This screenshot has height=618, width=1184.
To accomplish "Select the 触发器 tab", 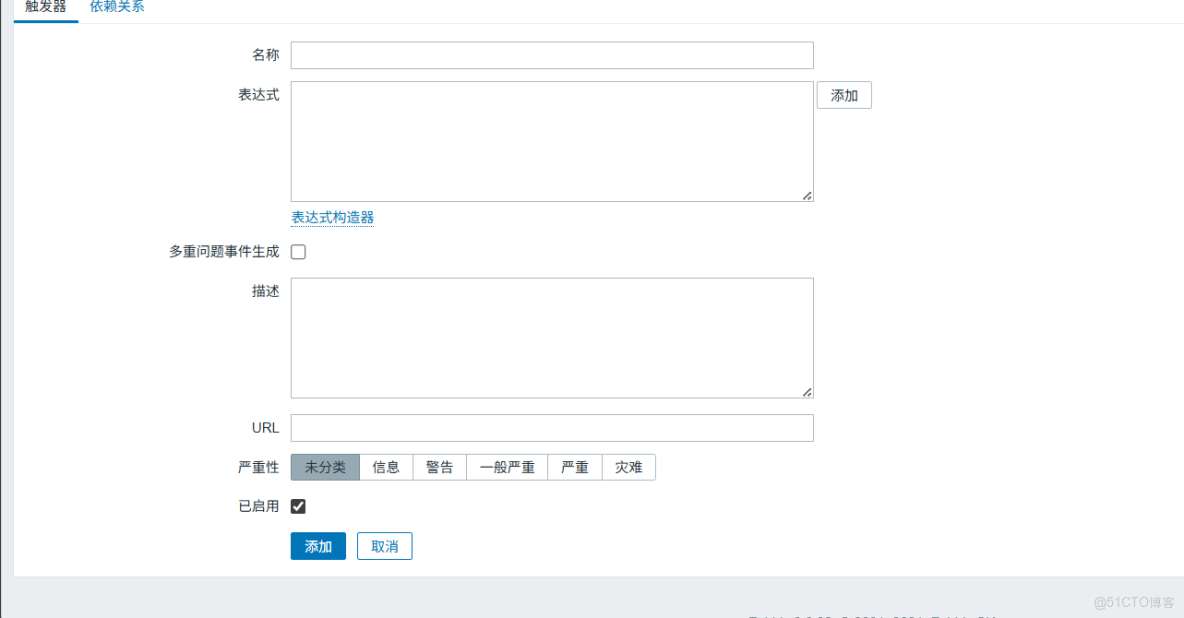I will tap(45, 7).
